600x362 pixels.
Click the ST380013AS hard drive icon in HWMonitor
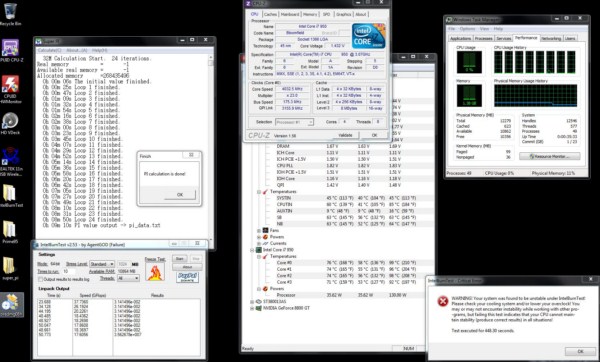point(259,302)
